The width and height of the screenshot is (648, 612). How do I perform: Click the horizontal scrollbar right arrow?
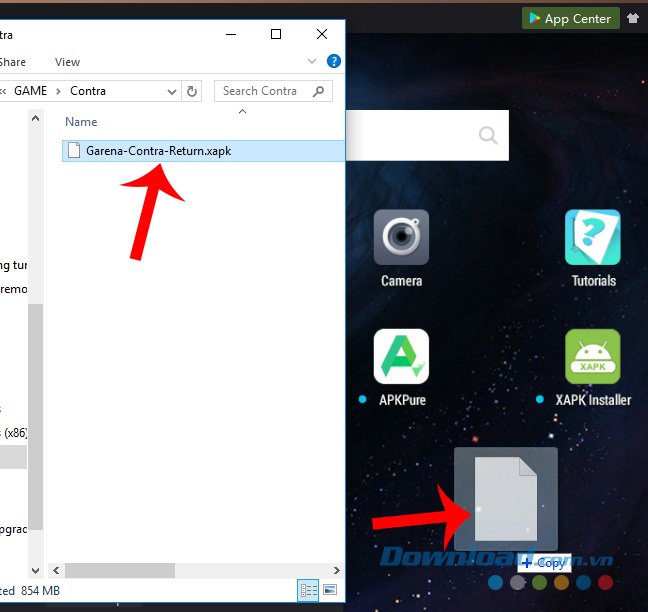click(337, 571)
